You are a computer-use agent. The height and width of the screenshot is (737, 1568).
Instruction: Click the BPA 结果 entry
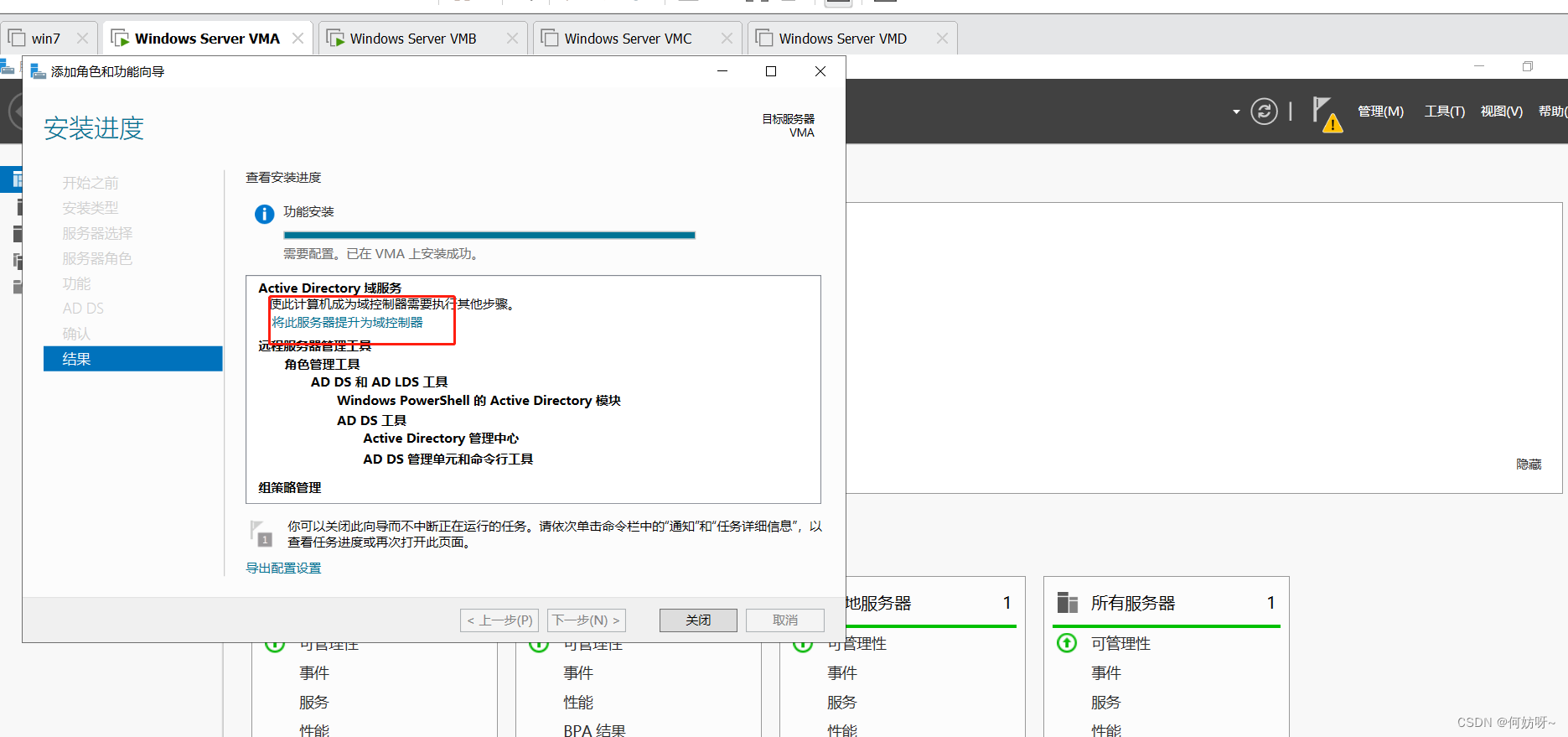point(594,730)
